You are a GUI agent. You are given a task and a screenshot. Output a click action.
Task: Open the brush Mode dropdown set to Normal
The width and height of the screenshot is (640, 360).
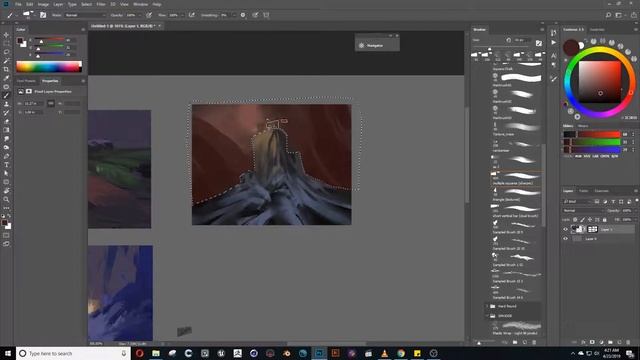coord(85,15)
